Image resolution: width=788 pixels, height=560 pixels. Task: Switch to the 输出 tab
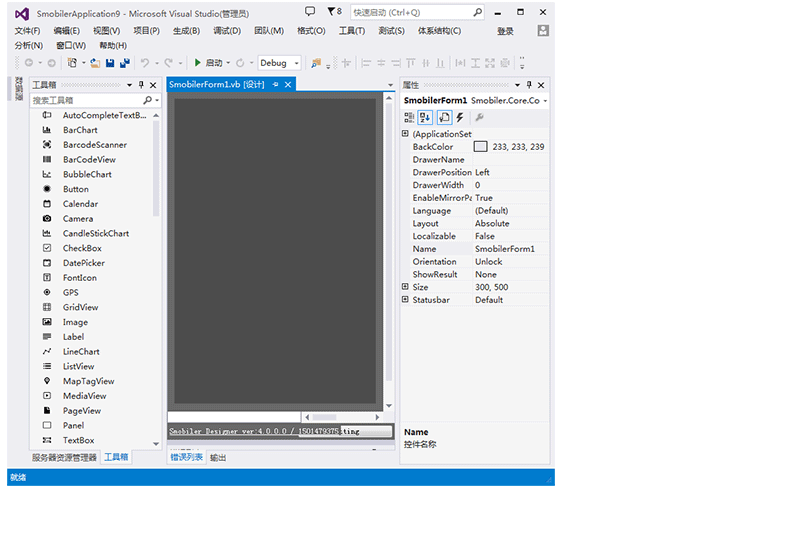click(x=218, y=458)
